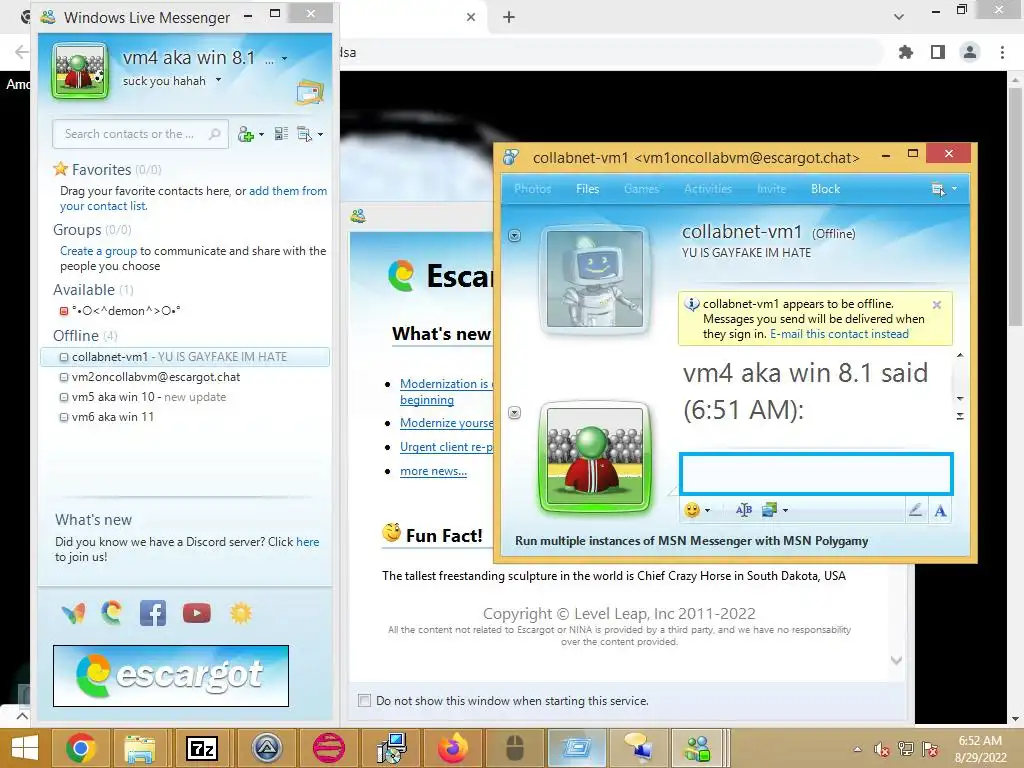
Task: Open the show menu icon in Messenger toolbar
Action: [304, 134]
